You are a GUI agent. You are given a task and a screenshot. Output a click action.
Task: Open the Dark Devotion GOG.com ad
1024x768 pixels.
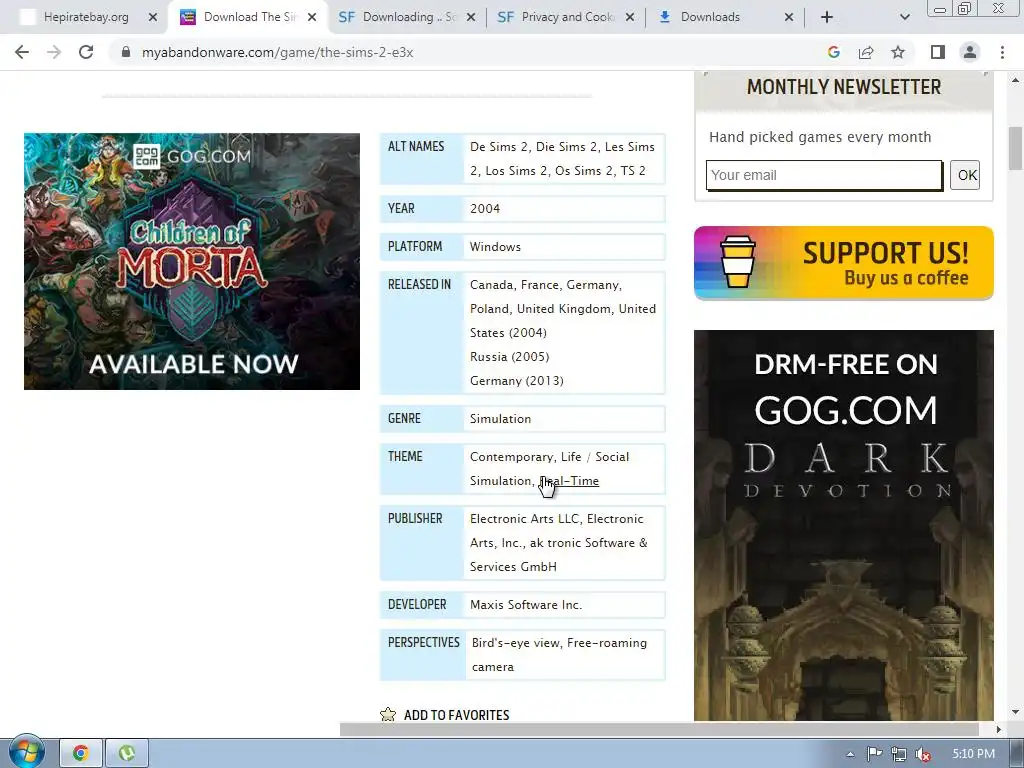coord(844,526)
